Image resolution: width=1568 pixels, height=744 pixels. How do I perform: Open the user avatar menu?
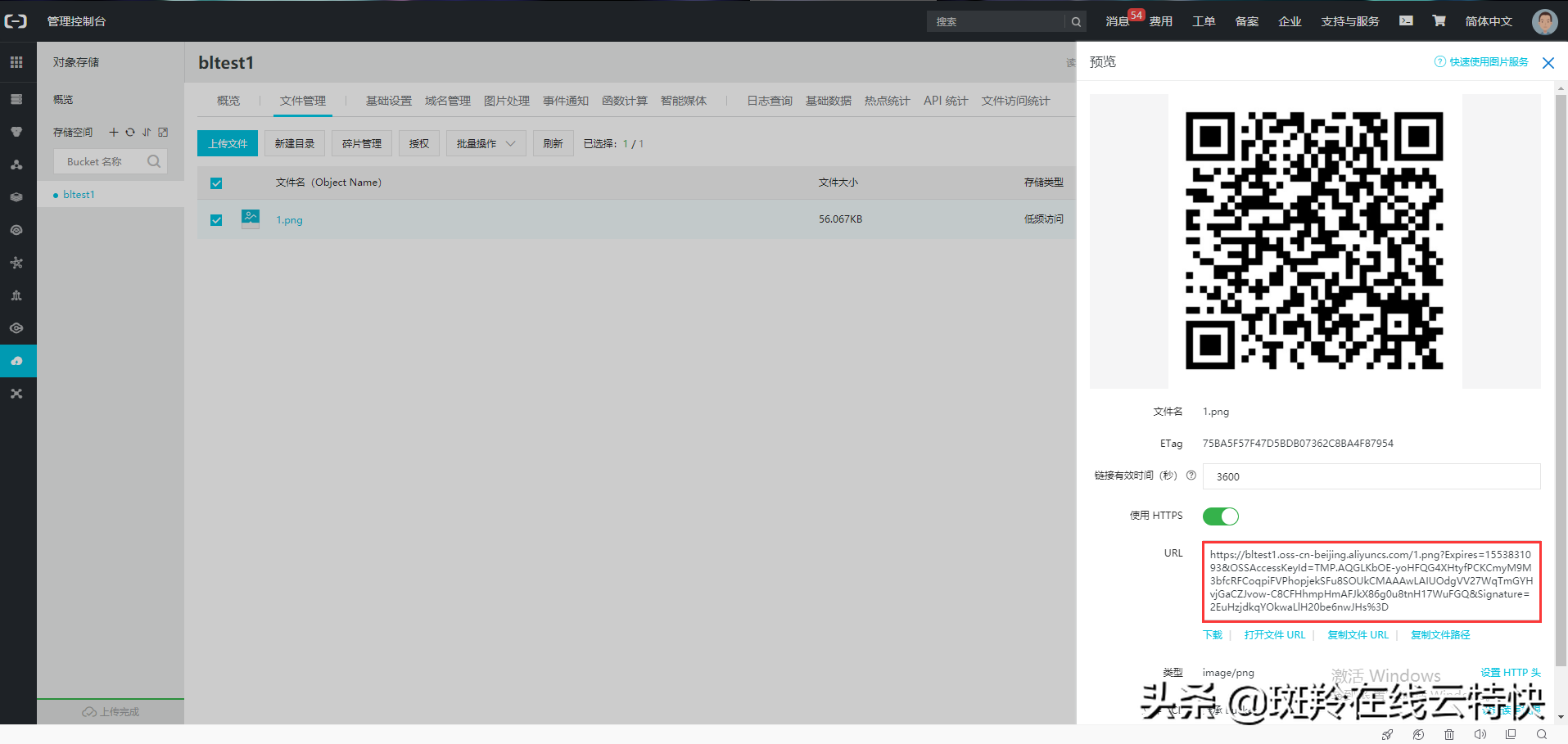pos(1544,21)
